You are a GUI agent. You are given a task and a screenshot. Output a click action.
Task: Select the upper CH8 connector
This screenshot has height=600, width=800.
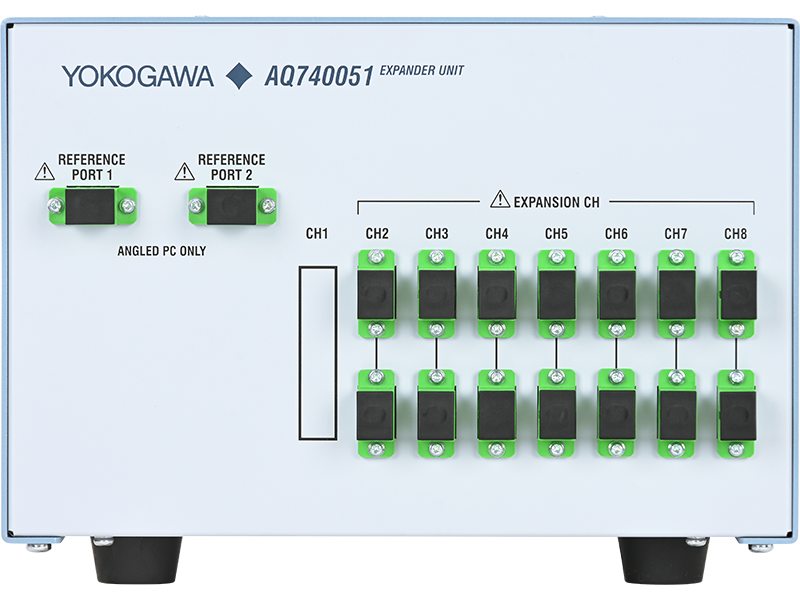736,293
